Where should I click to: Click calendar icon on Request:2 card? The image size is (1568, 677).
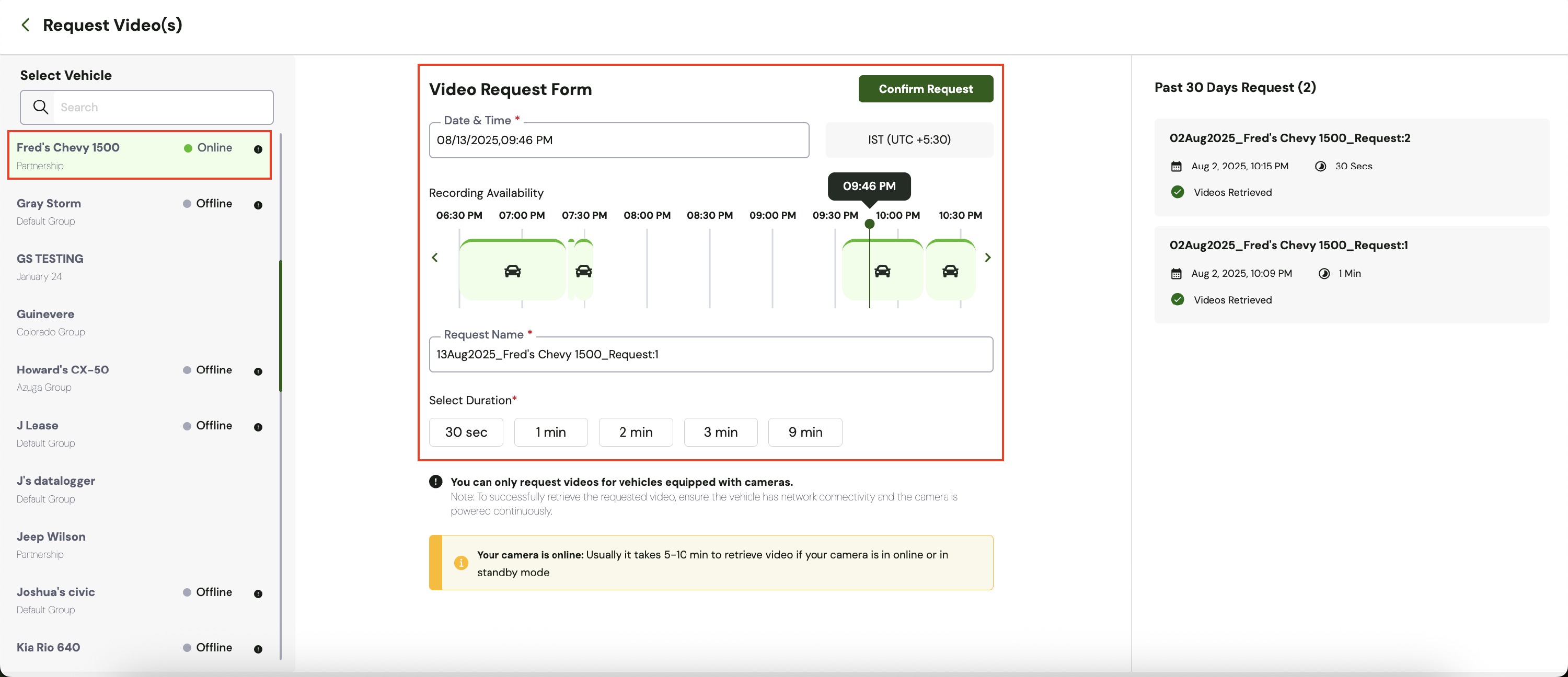click(x=1176, y=166)
